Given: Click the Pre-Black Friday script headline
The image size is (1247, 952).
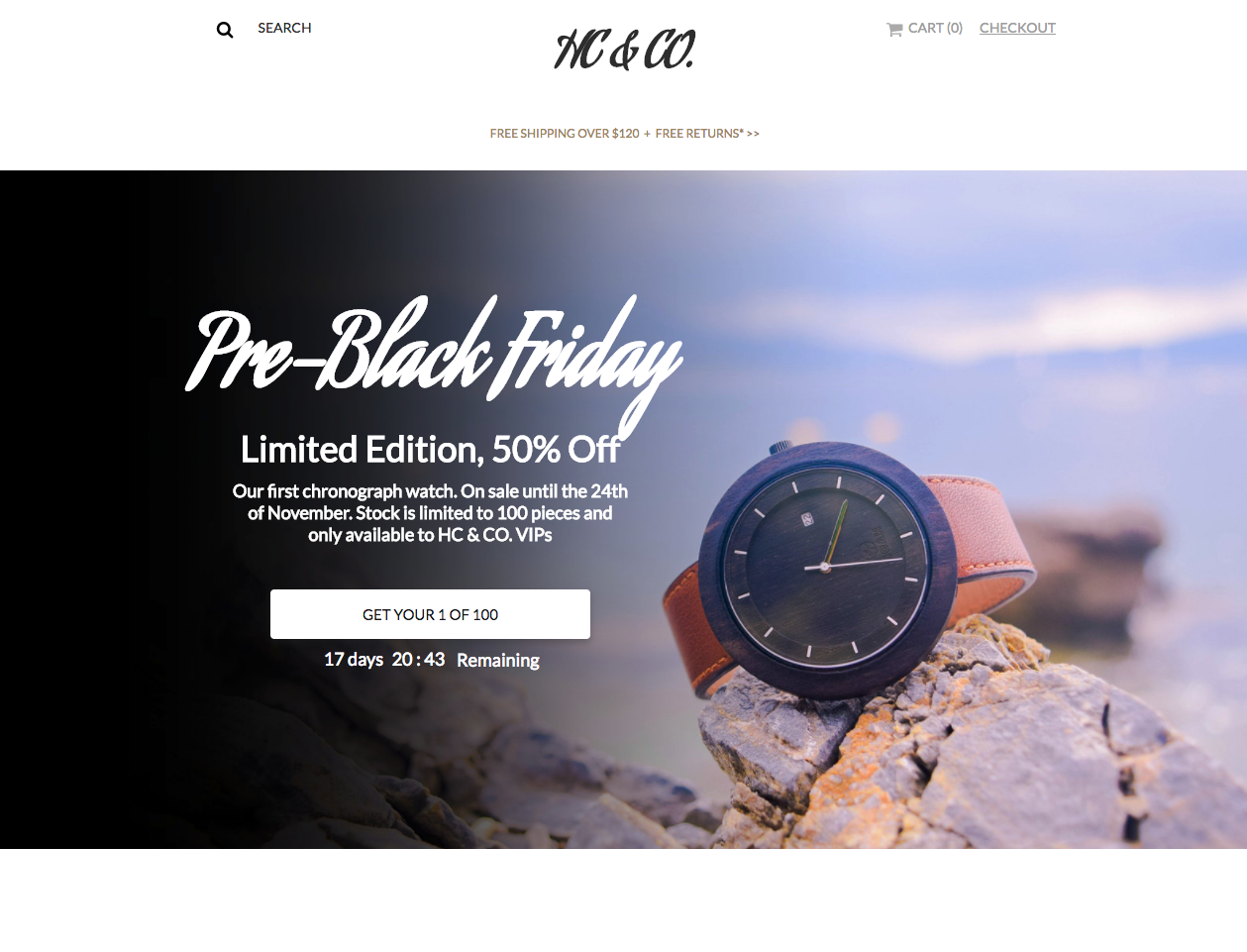Looking at the screenshot, I should tap(434, 357).
